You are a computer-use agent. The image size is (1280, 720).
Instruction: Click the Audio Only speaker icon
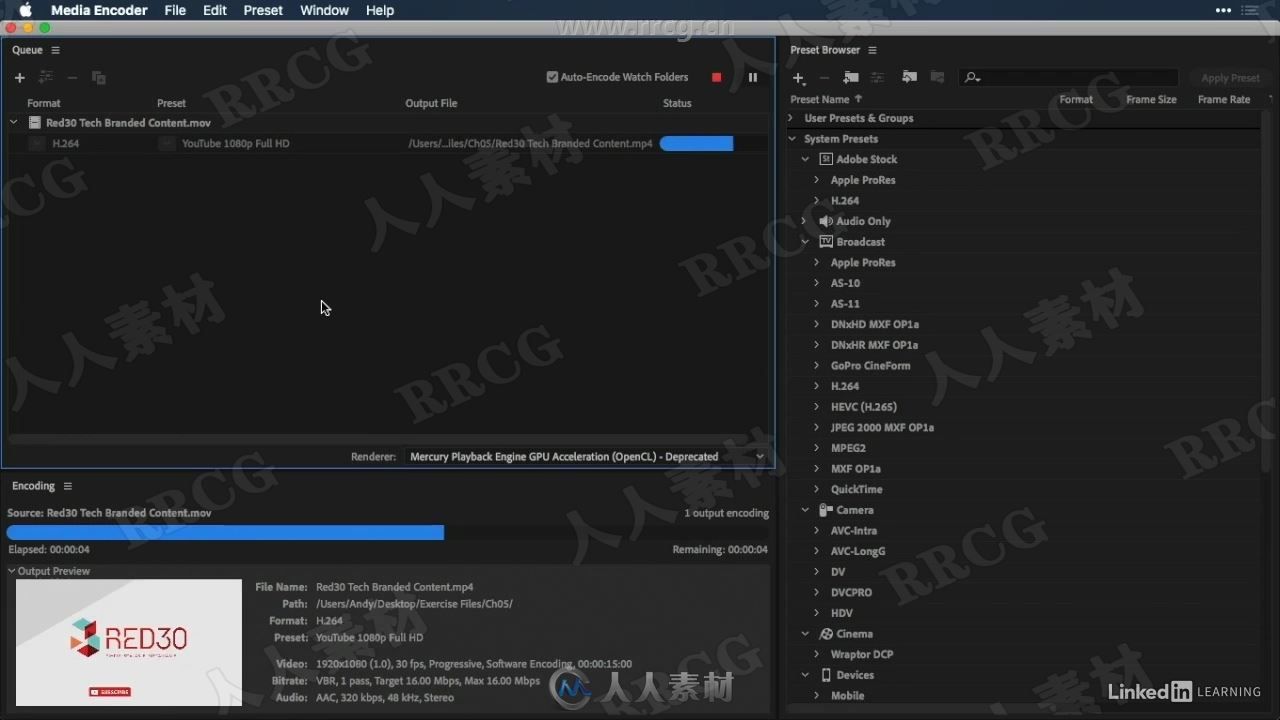pyautogui.click(x=826, y=221)
